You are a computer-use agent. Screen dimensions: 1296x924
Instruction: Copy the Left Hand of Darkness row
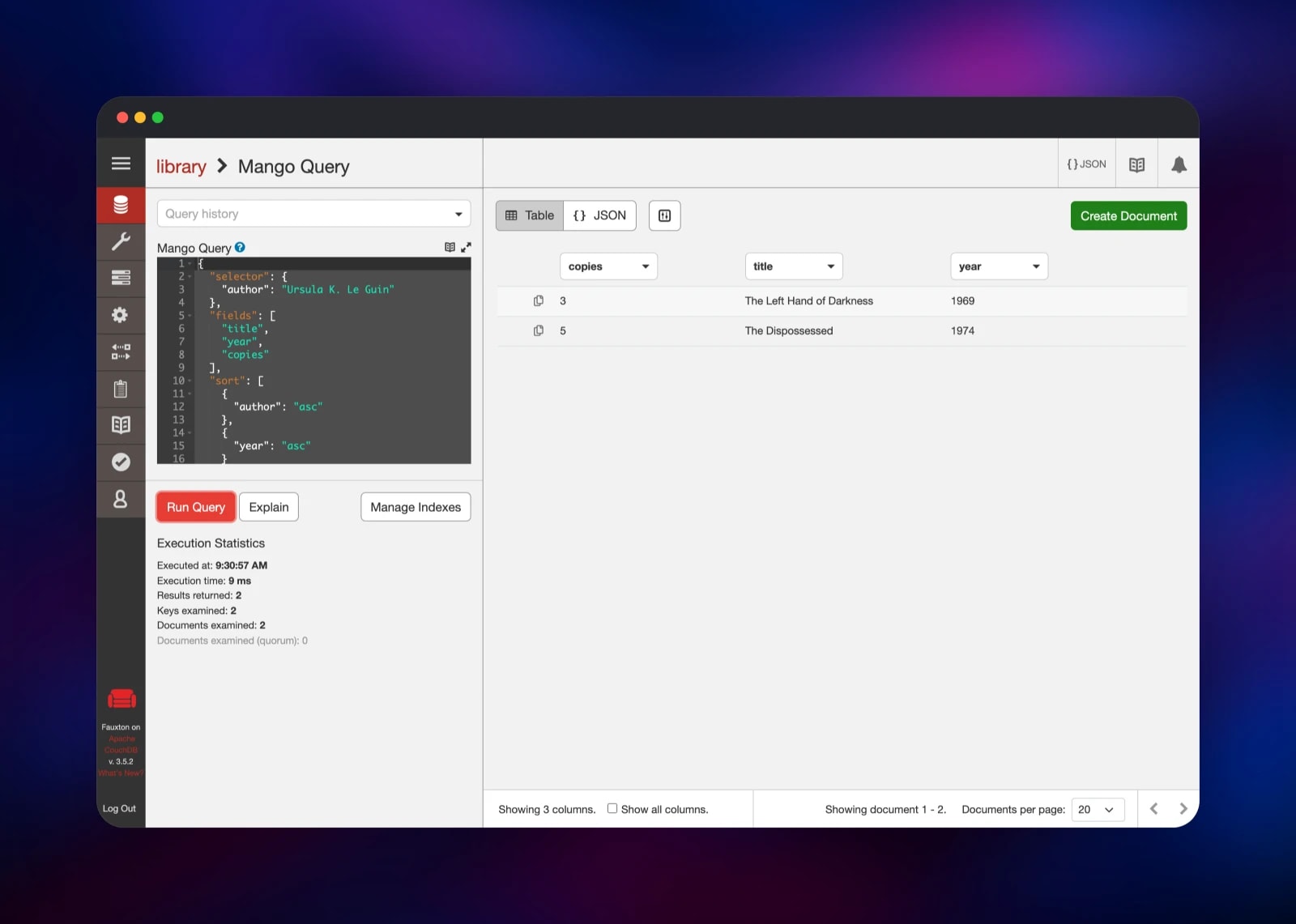pos(539,301)
